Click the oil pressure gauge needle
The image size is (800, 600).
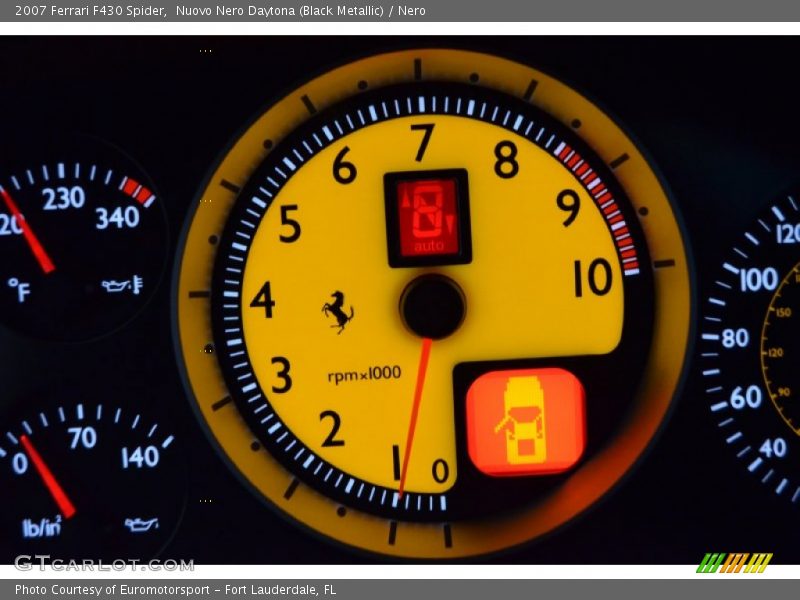click(x=48, y=477)
